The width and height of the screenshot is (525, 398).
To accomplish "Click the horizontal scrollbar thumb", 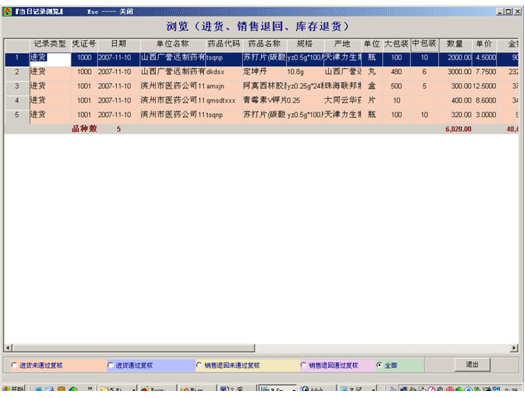I will 134,348.
